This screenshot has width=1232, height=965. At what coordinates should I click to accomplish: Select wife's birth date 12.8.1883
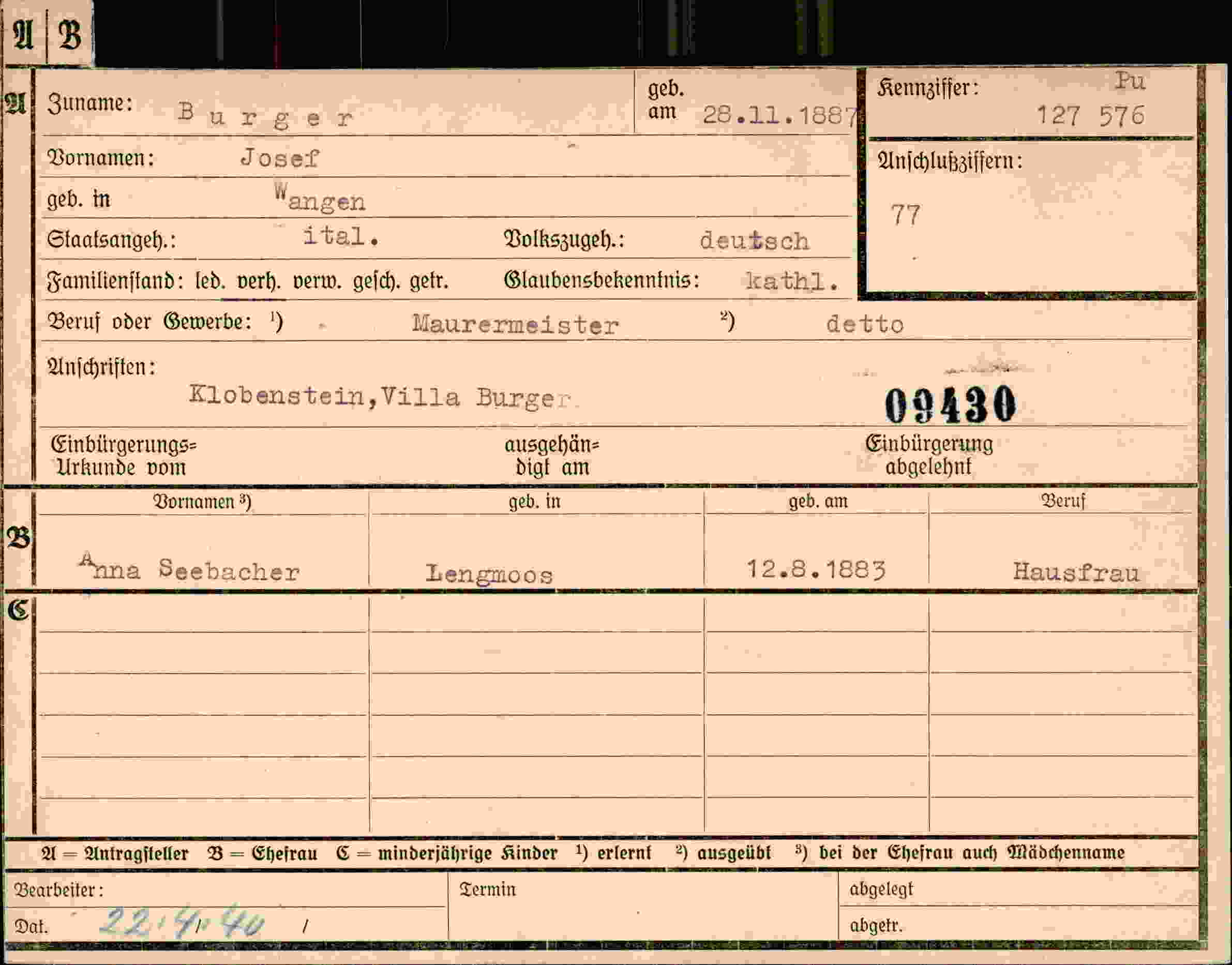(816, 569)
